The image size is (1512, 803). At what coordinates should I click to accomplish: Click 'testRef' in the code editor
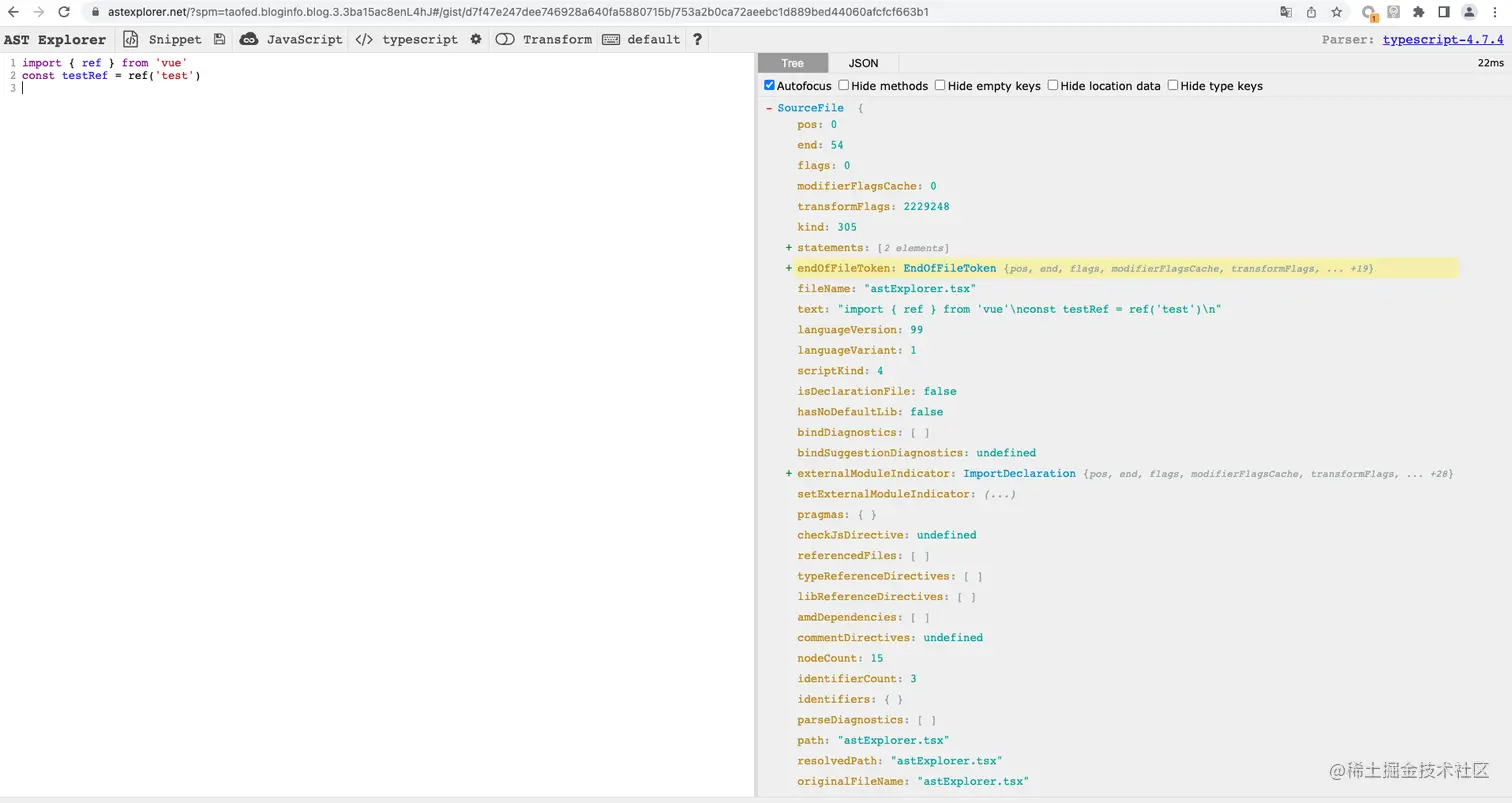coord(84,76)
